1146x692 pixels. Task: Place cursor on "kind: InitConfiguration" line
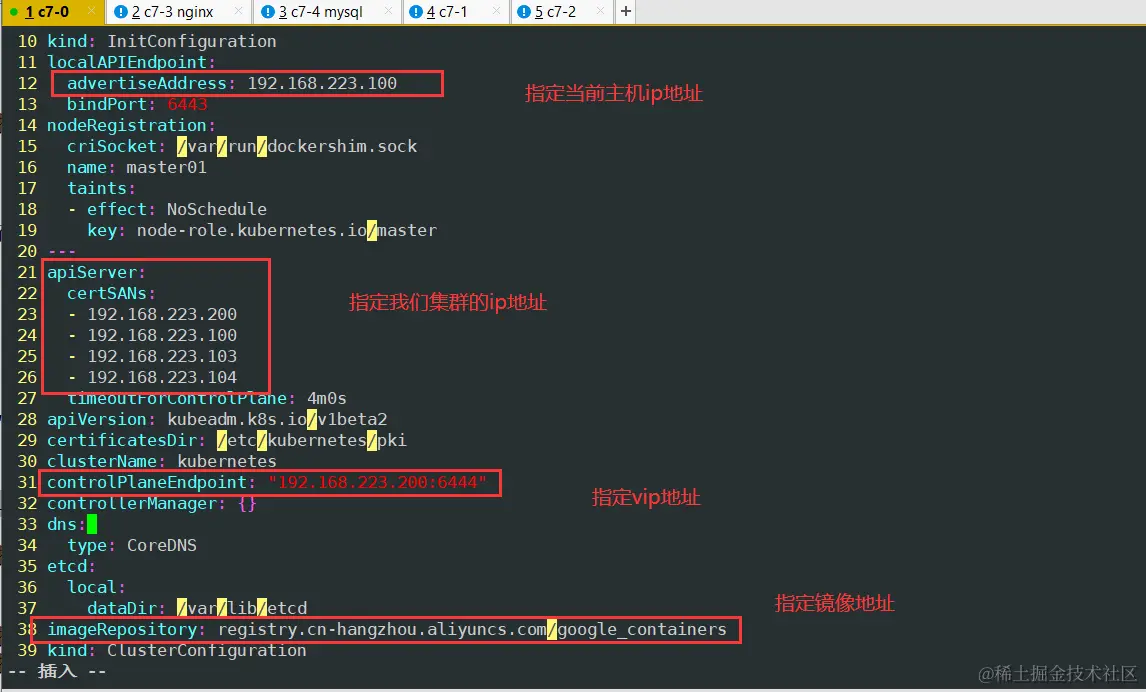162,42
